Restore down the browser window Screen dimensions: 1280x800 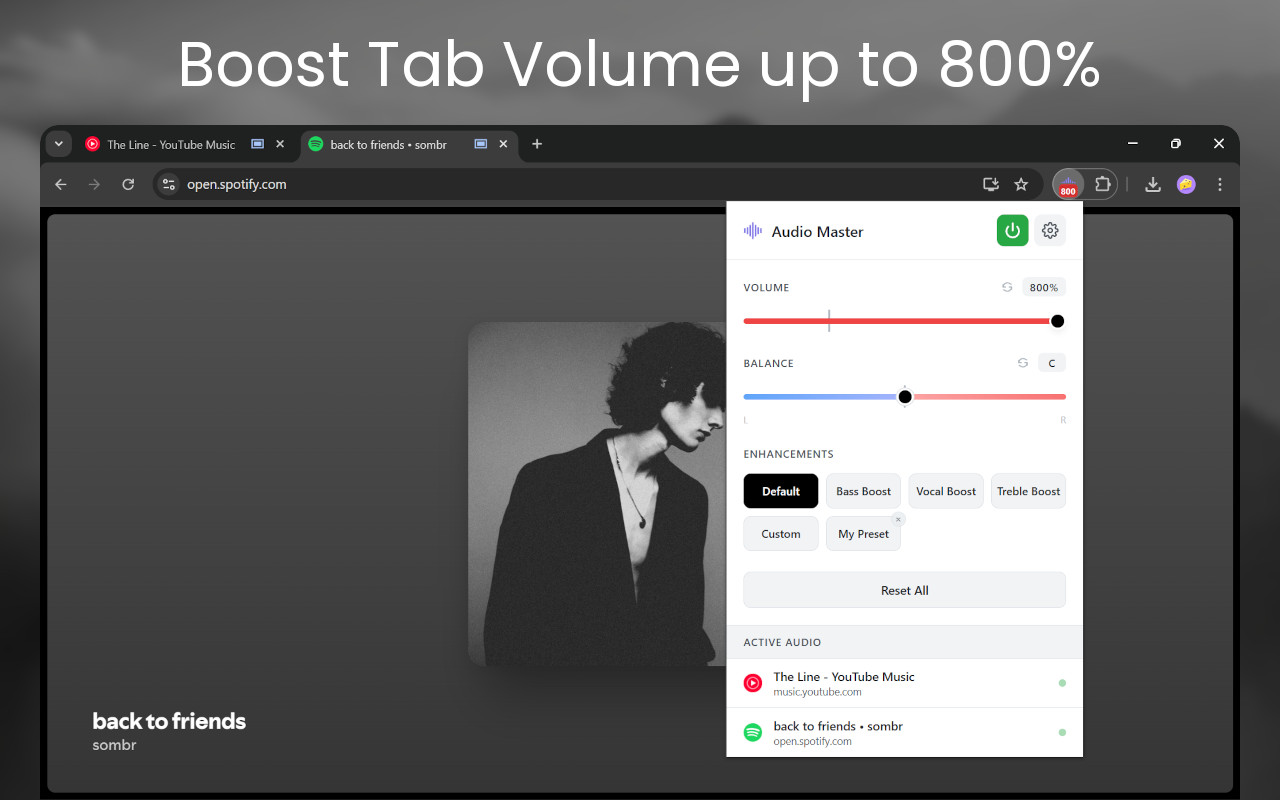(x=1175, y=144)
